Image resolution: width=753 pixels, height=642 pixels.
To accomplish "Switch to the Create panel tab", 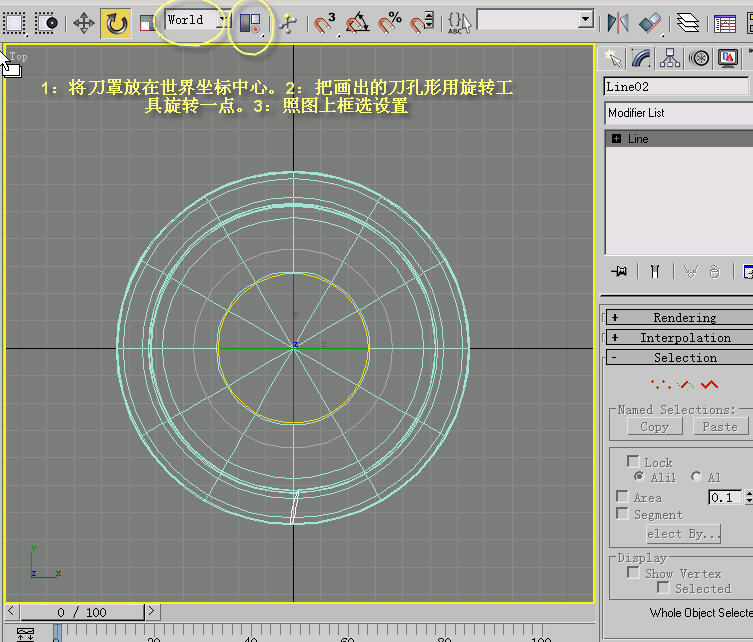I will click(x=613, y=59).
